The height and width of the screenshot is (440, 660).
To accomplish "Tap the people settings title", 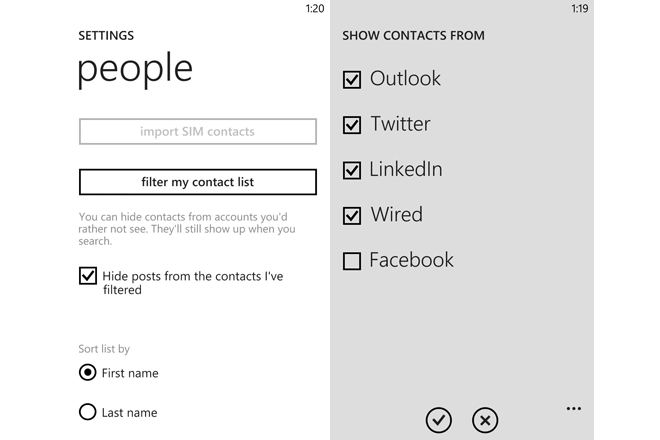I will [135, 69].
